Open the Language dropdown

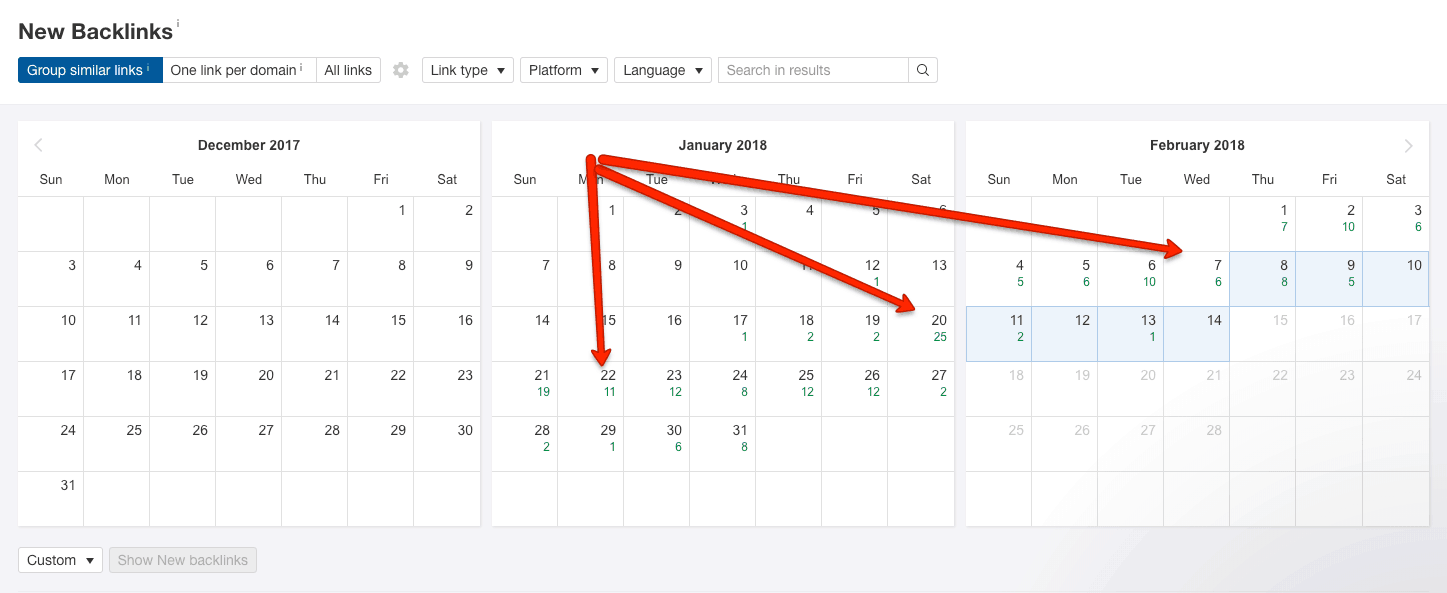coord(663,70)
